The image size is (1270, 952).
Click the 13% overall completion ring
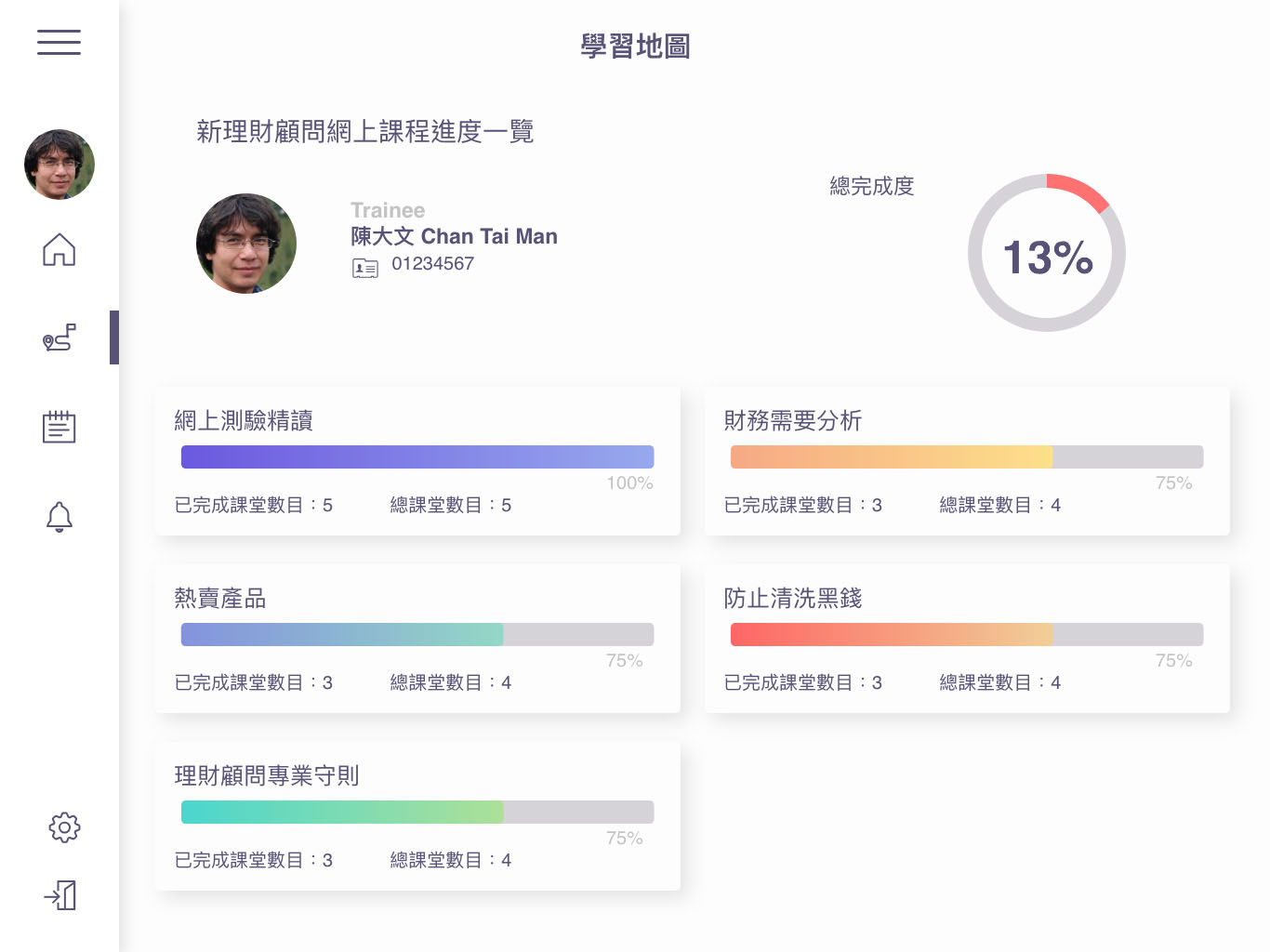[x=1047, y=253]
